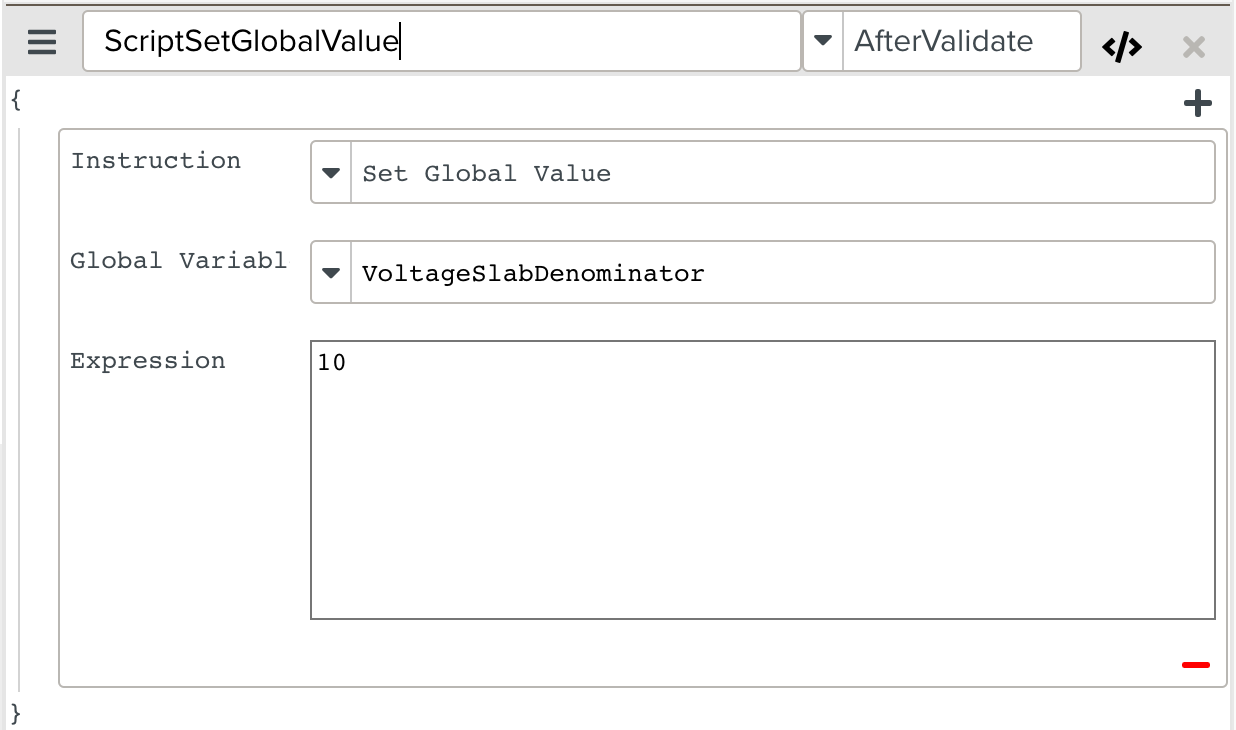
Task: Click the VoltageSlabDenominator variable field
Action: pyautogui.click(x=700, y=272)
